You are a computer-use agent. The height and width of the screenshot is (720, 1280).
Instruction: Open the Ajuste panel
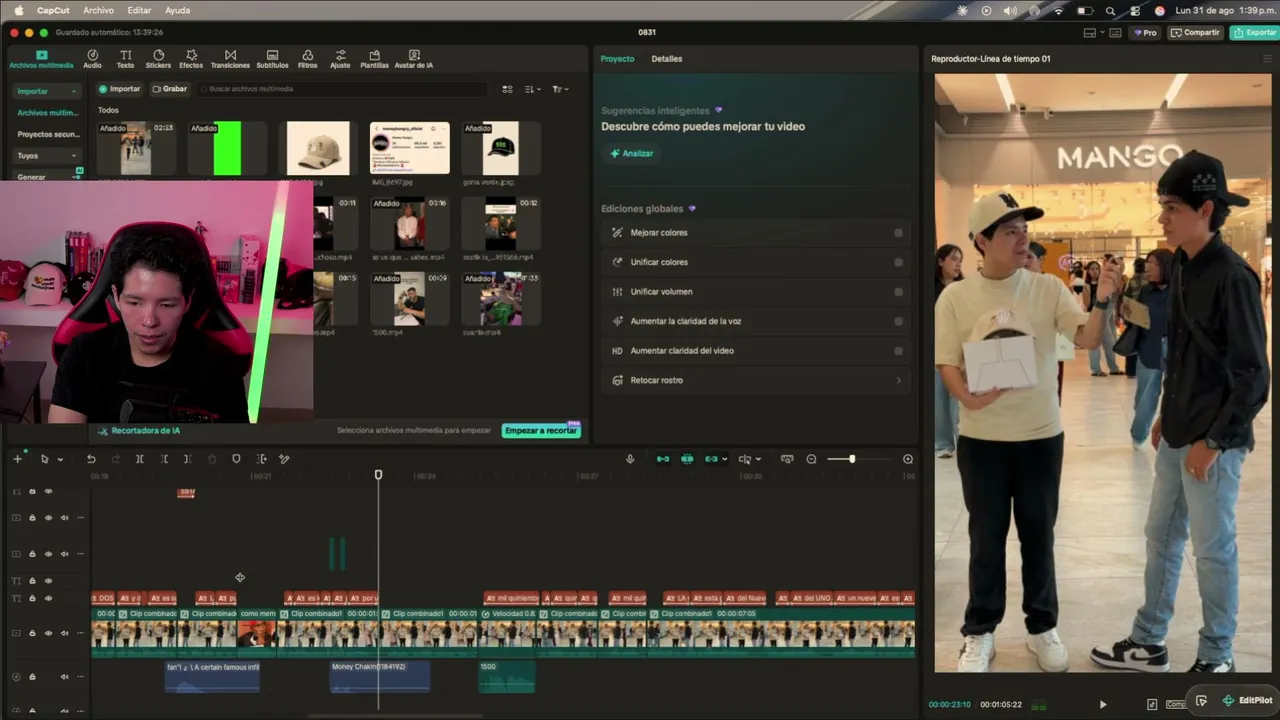pyautogui.click(x=340, y=59)
